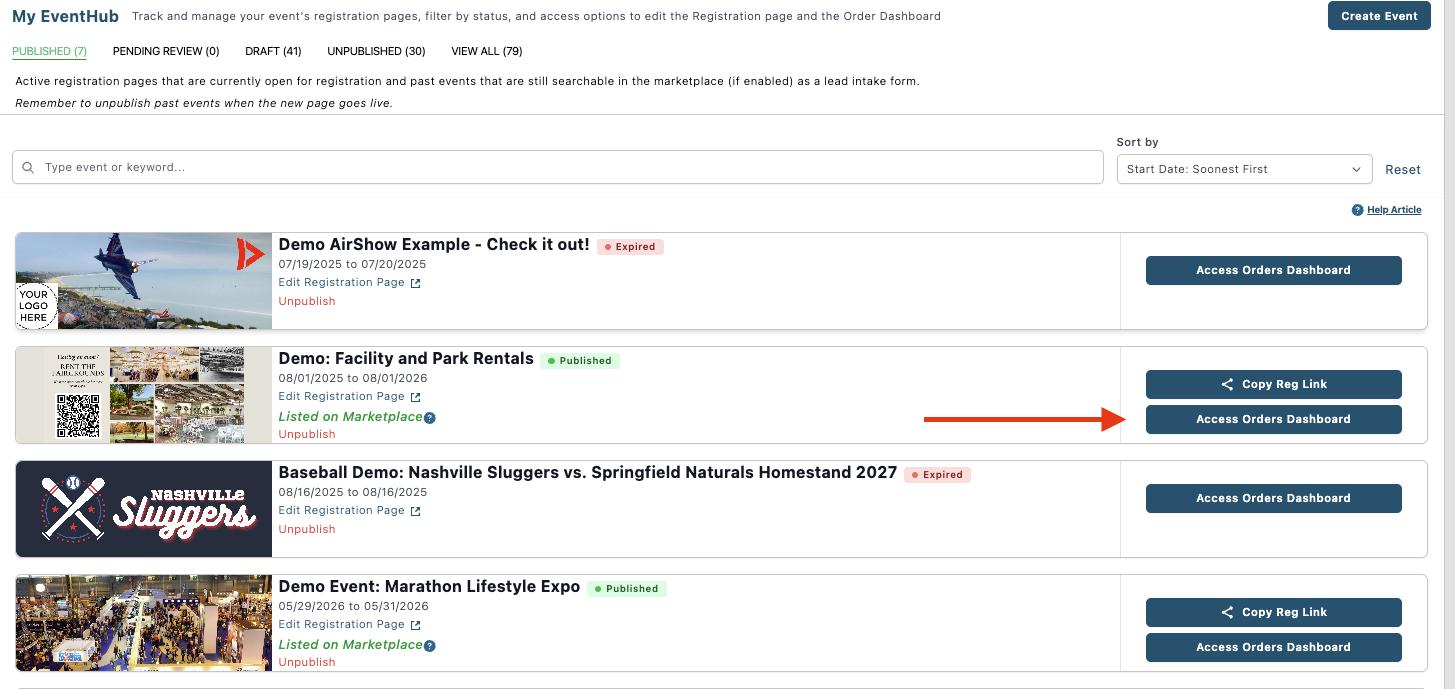Click Marketplace info icon for Facility and Park Rentals

point(430,417)
